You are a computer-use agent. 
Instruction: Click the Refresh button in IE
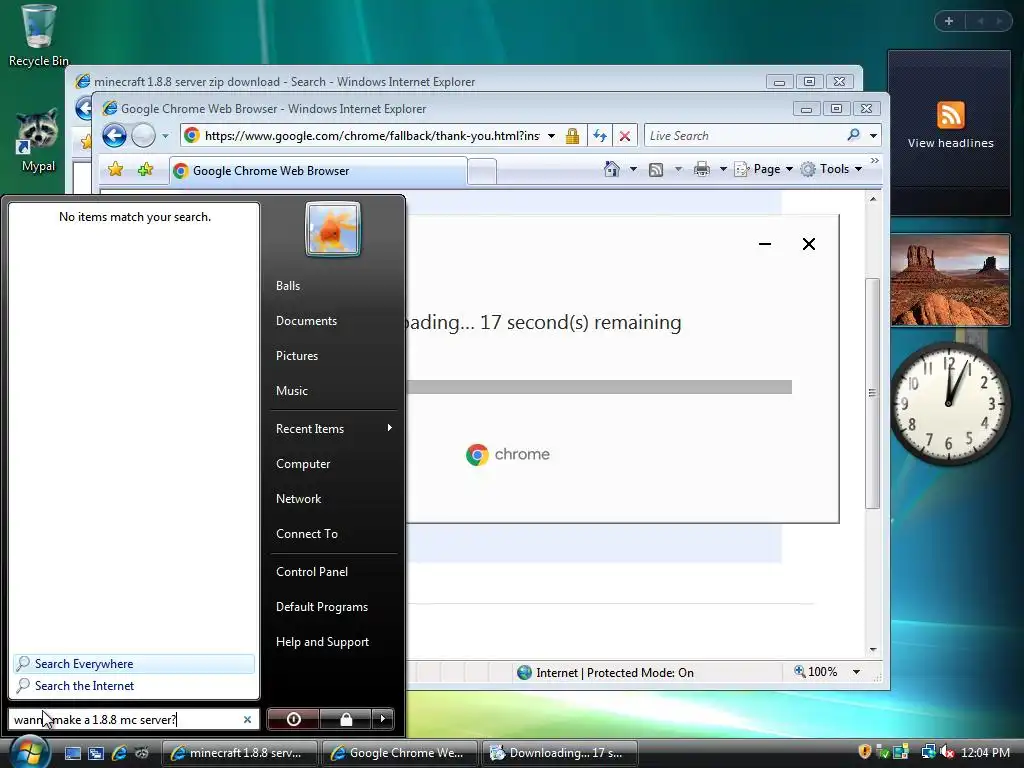coord(600,136)
